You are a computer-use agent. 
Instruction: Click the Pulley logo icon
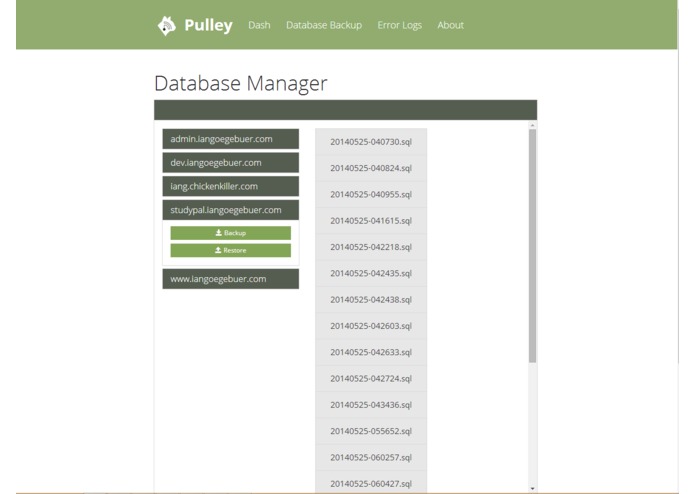pyautogui.click(x=167, y=26)
